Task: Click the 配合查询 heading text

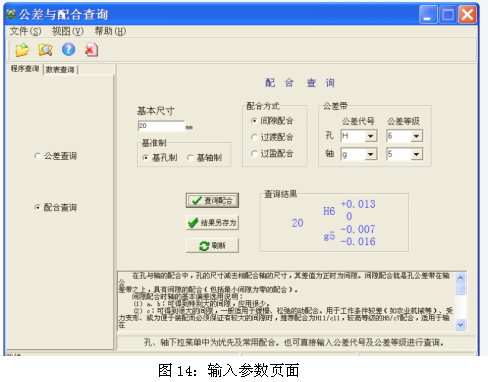Action: click(x=300, y=83)
